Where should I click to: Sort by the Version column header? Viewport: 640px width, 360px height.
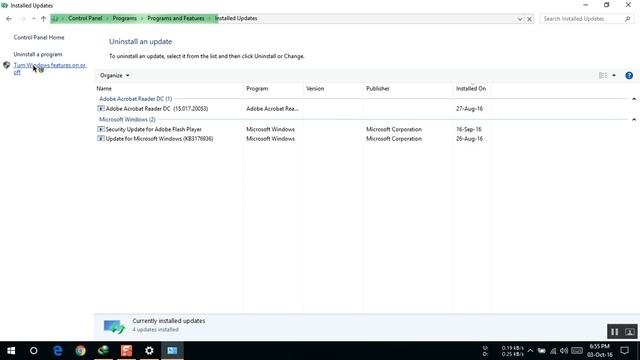pyautogui.click(x=315, y=89)
